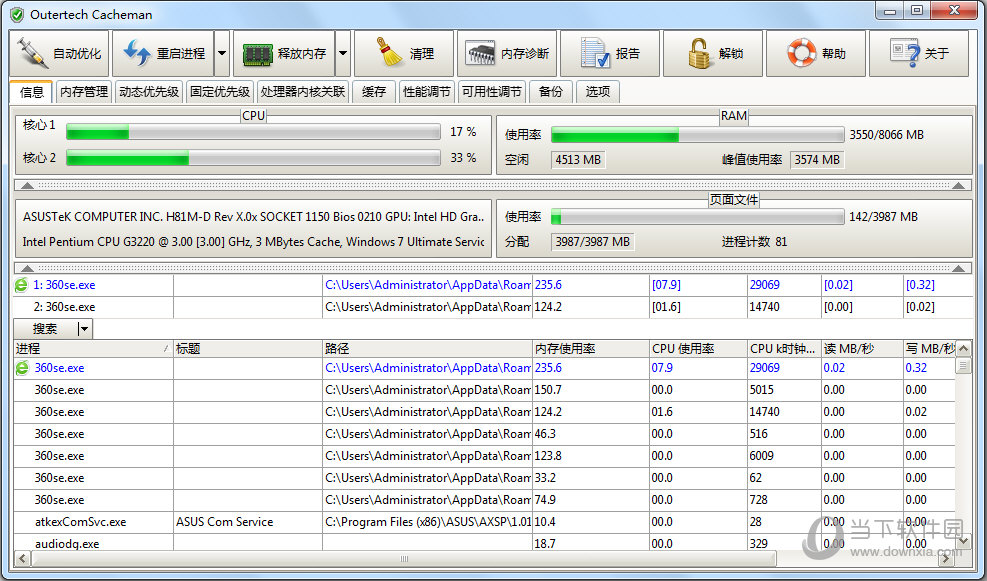Viewport: 987px width, 581px height.
Task: Select 360se.exe process using 33.2 MB
Action: (484, 478)
